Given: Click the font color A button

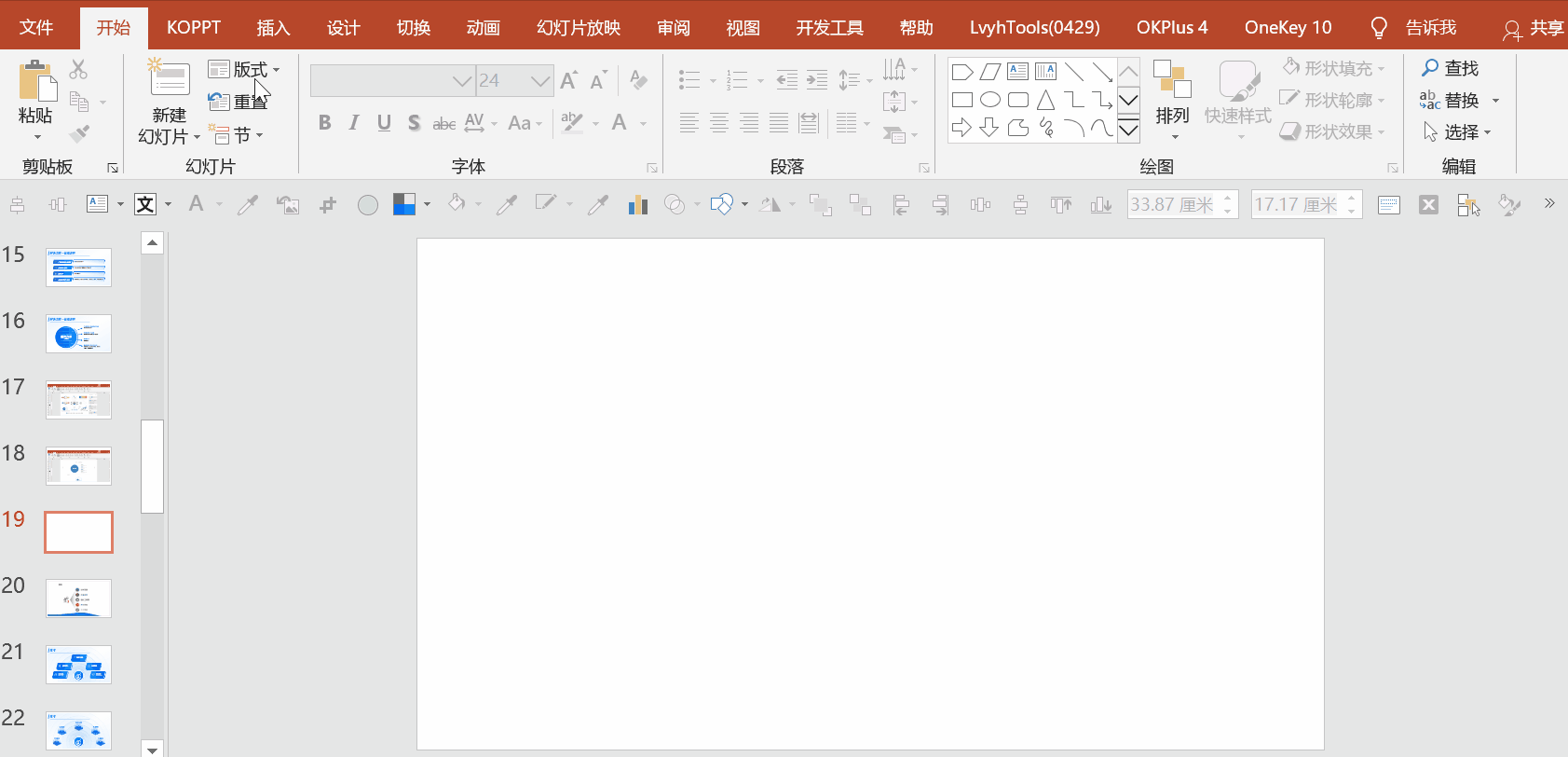Looking at the screenshot, I should pos(620,122).
